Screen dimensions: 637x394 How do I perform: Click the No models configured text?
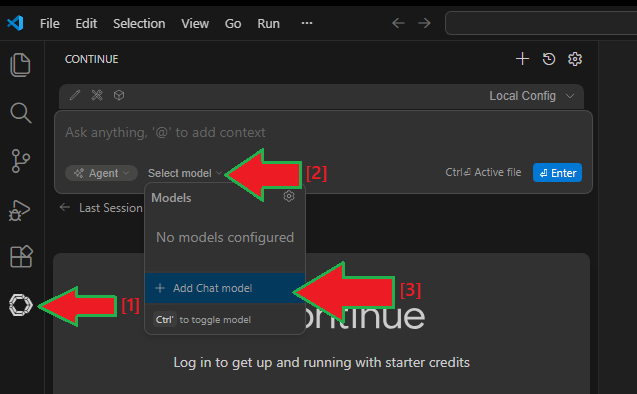coord(225,237)
